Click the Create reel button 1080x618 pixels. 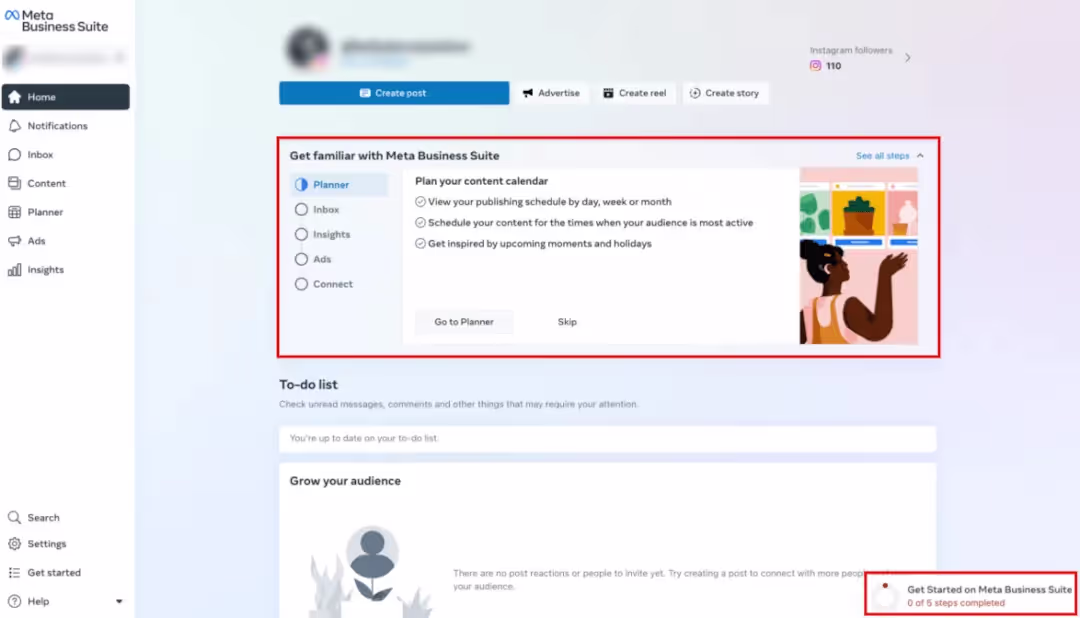tap(635, 93)
